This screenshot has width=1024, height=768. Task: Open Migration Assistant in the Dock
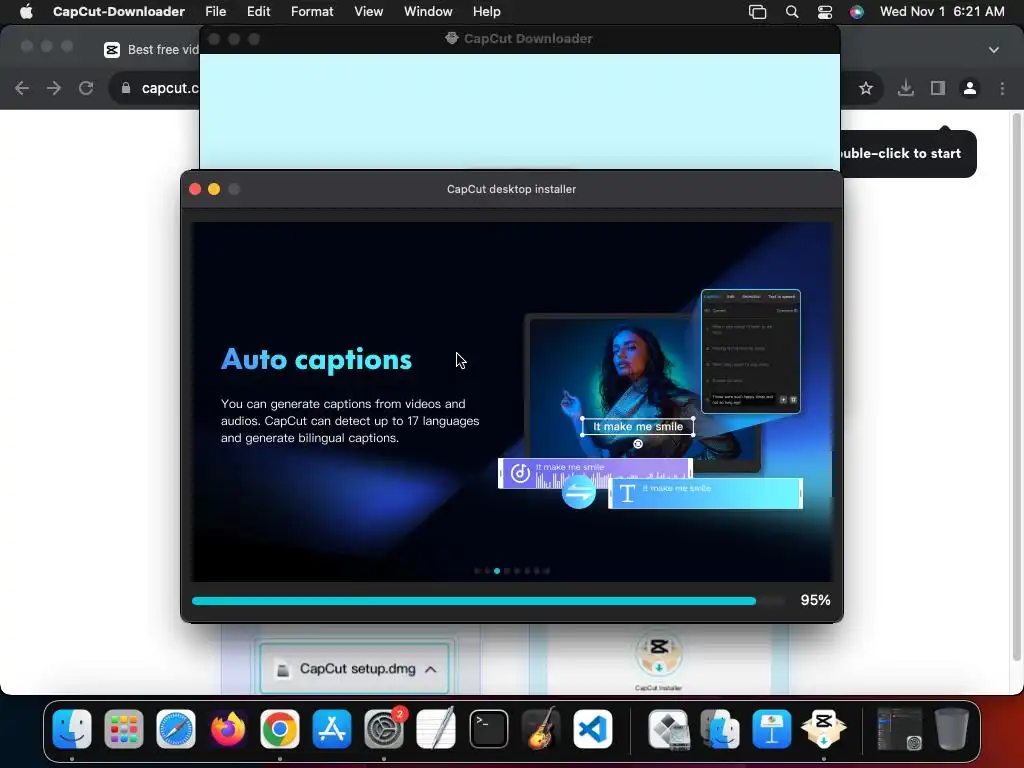(720, 729)
